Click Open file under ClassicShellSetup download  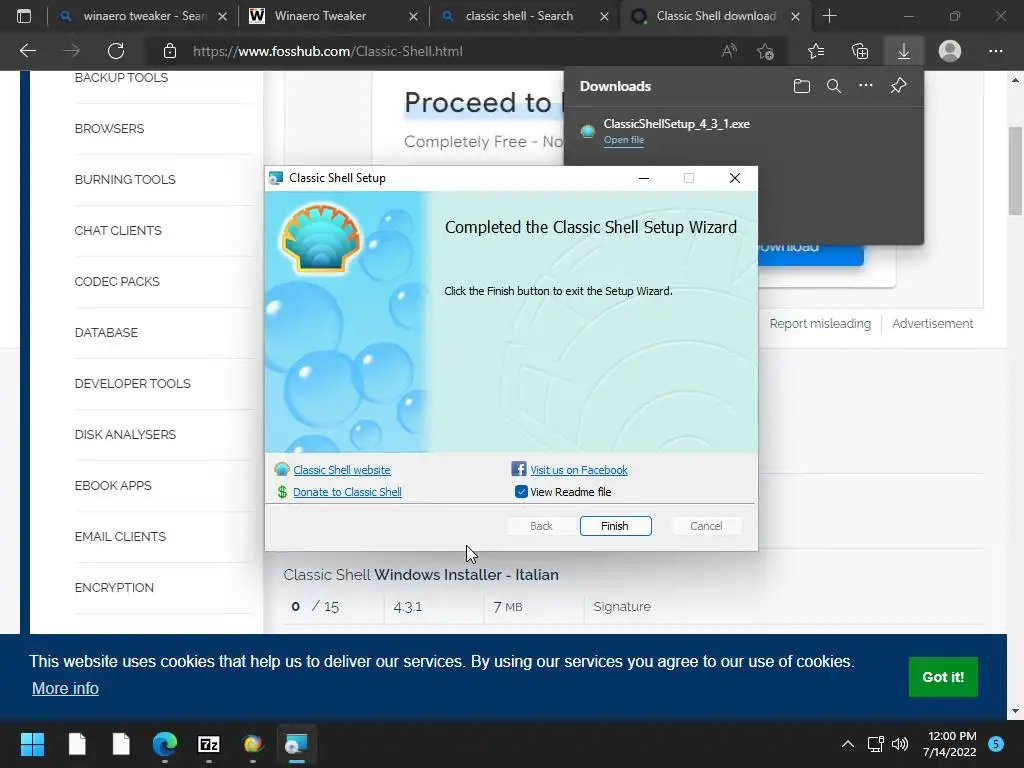tap(624, 140)
